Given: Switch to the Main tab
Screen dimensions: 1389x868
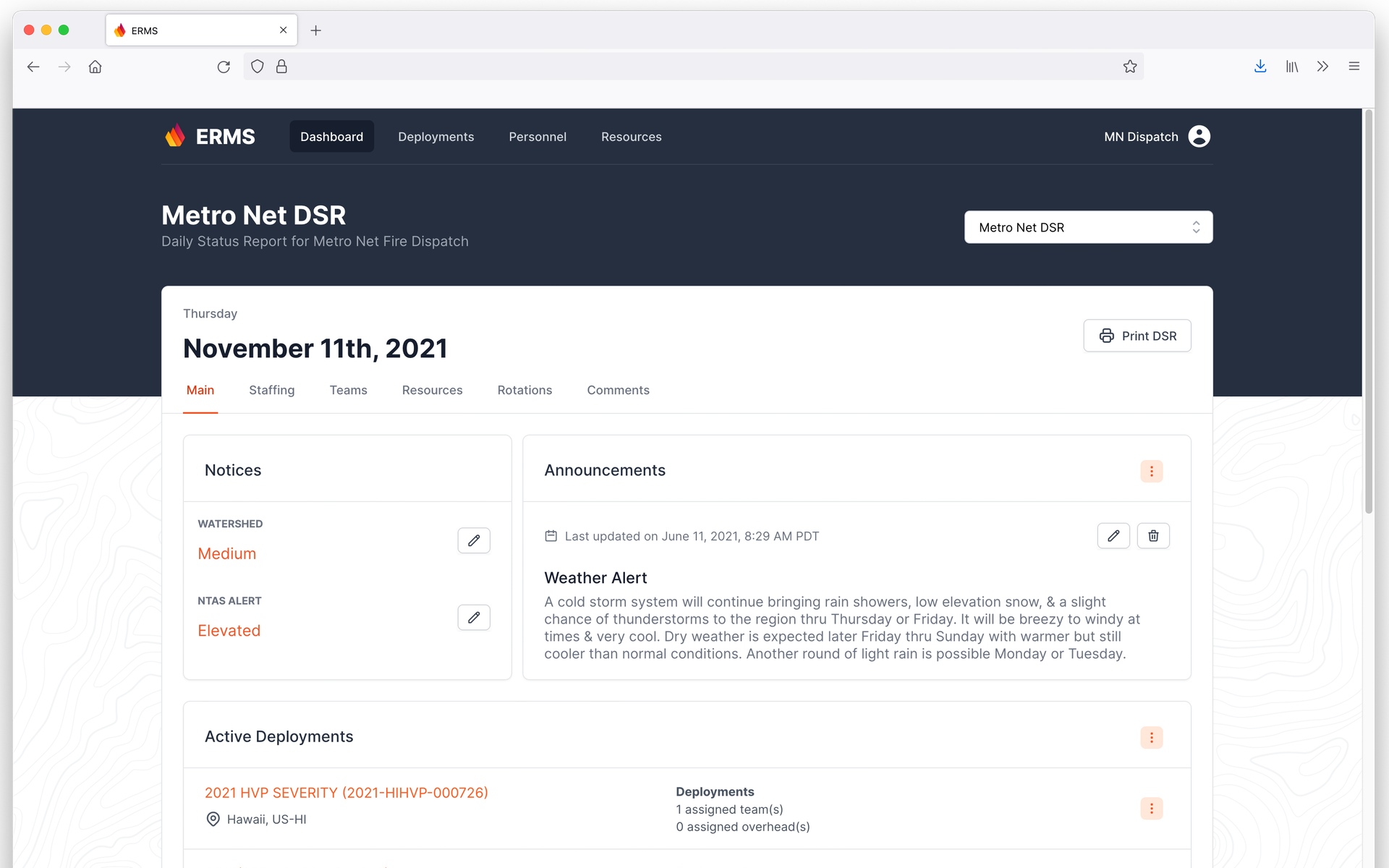Looking at the screenshot, I should 200,390.
